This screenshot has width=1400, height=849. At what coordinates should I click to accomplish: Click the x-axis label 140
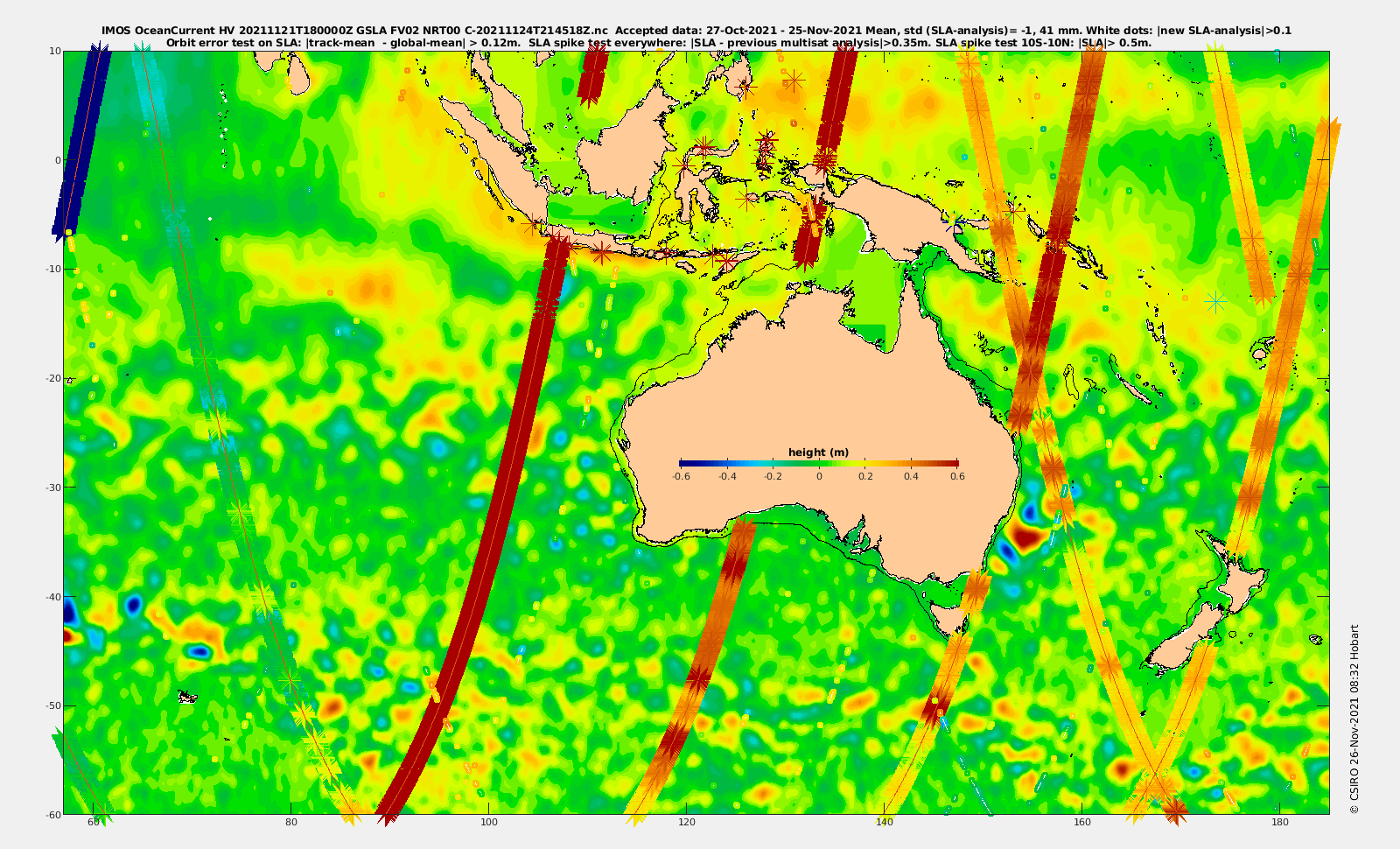point(885,822)
